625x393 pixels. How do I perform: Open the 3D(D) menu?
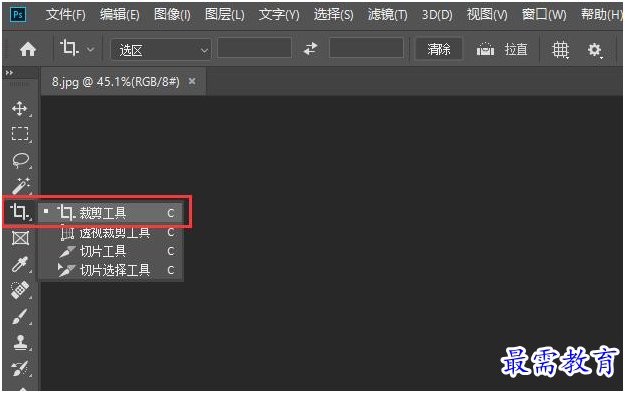[437, 15]
